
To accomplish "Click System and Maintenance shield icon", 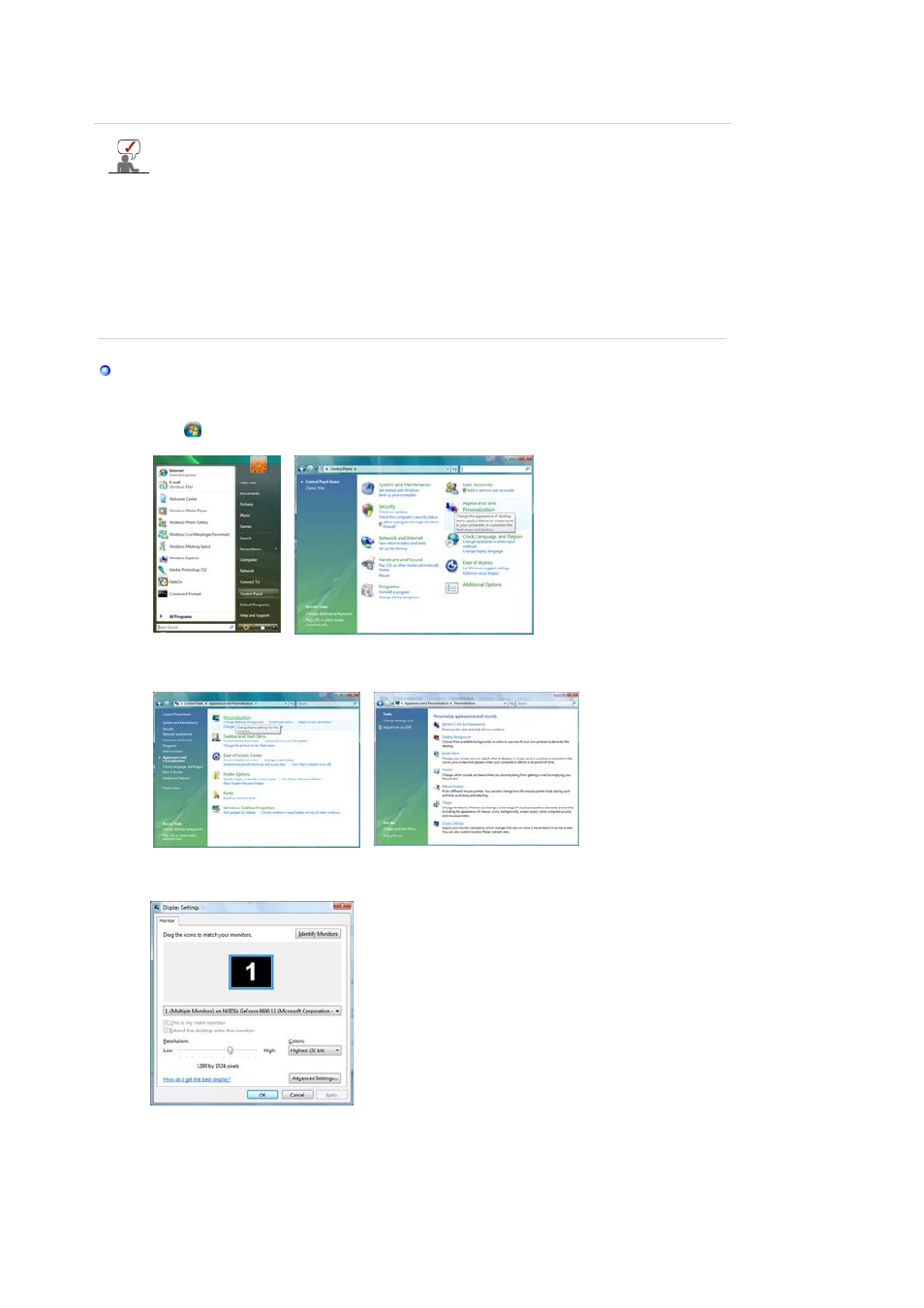I will point(368,488).
